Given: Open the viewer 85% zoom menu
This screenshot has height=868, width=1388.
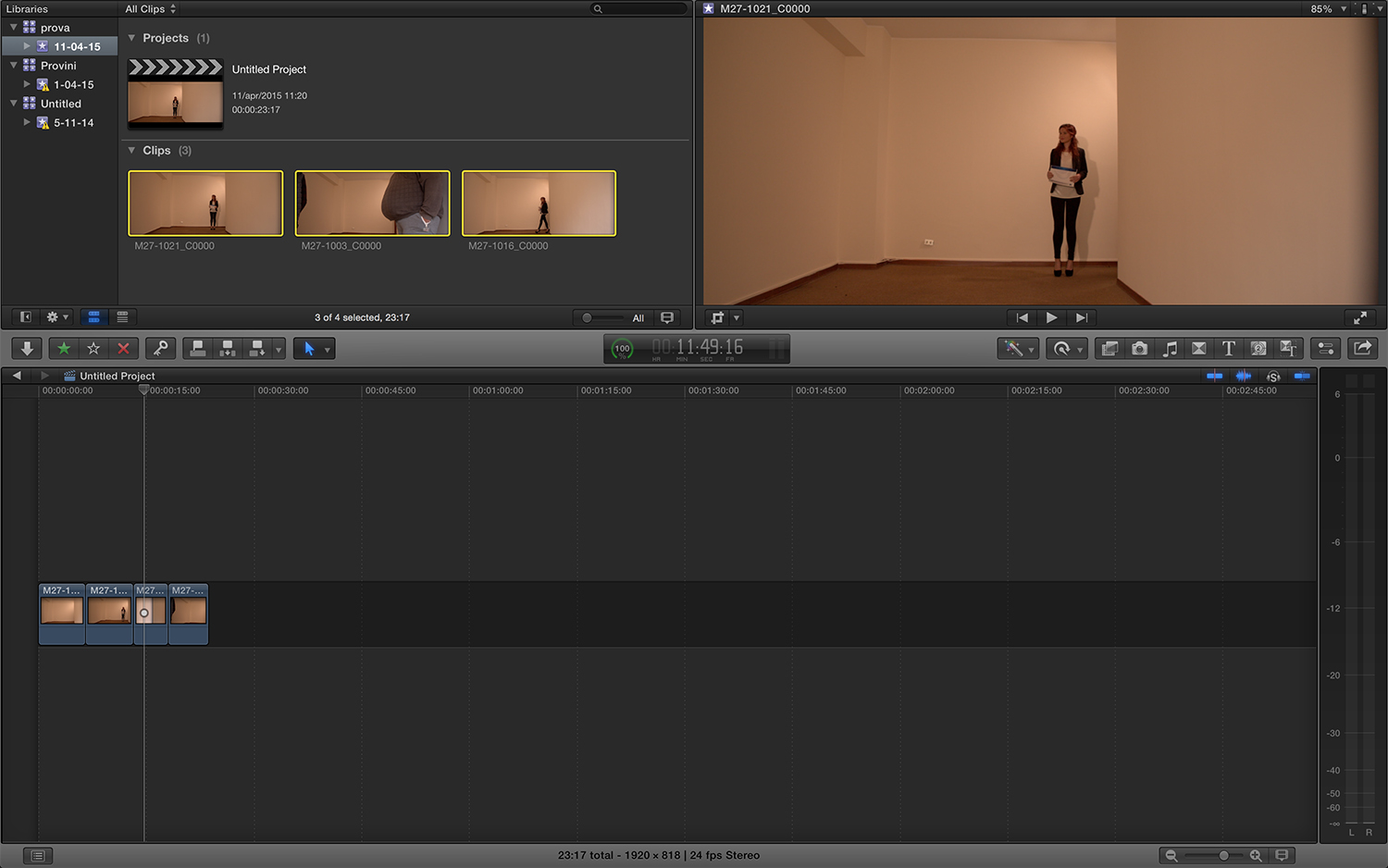Looking at the screenshot, I should (1328, 8).
